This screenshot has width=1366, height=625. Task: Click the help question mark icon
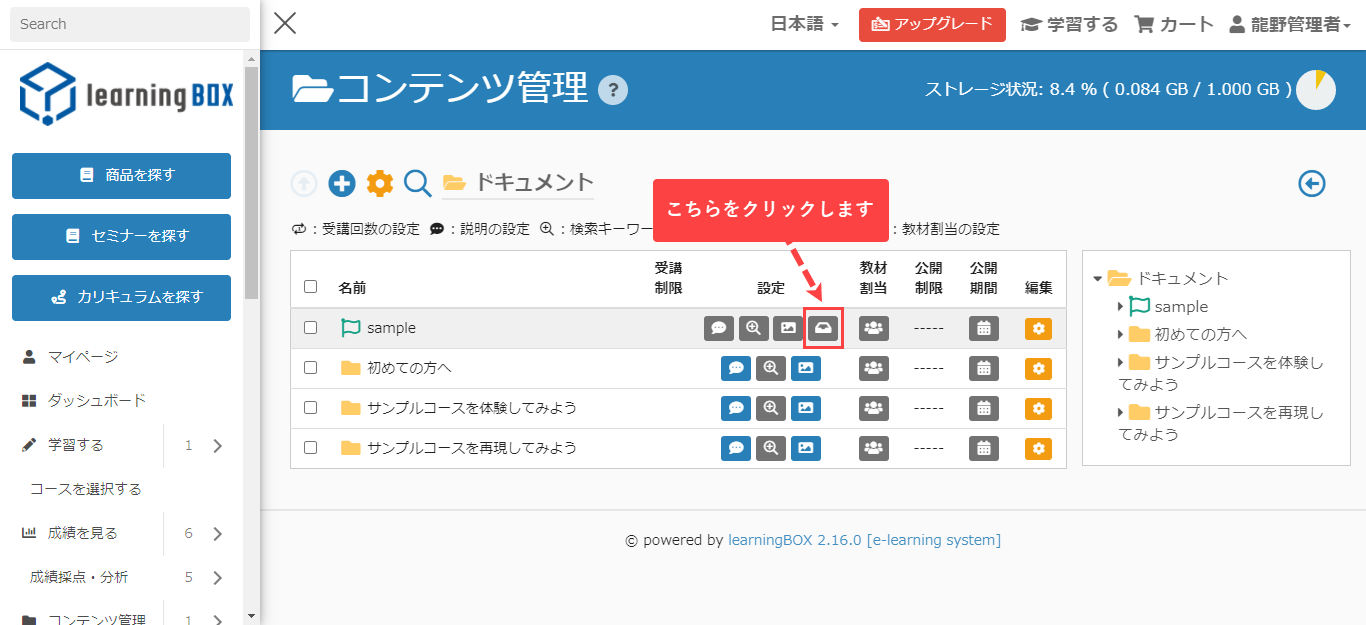pyautogui.click(x=613, y=91)
